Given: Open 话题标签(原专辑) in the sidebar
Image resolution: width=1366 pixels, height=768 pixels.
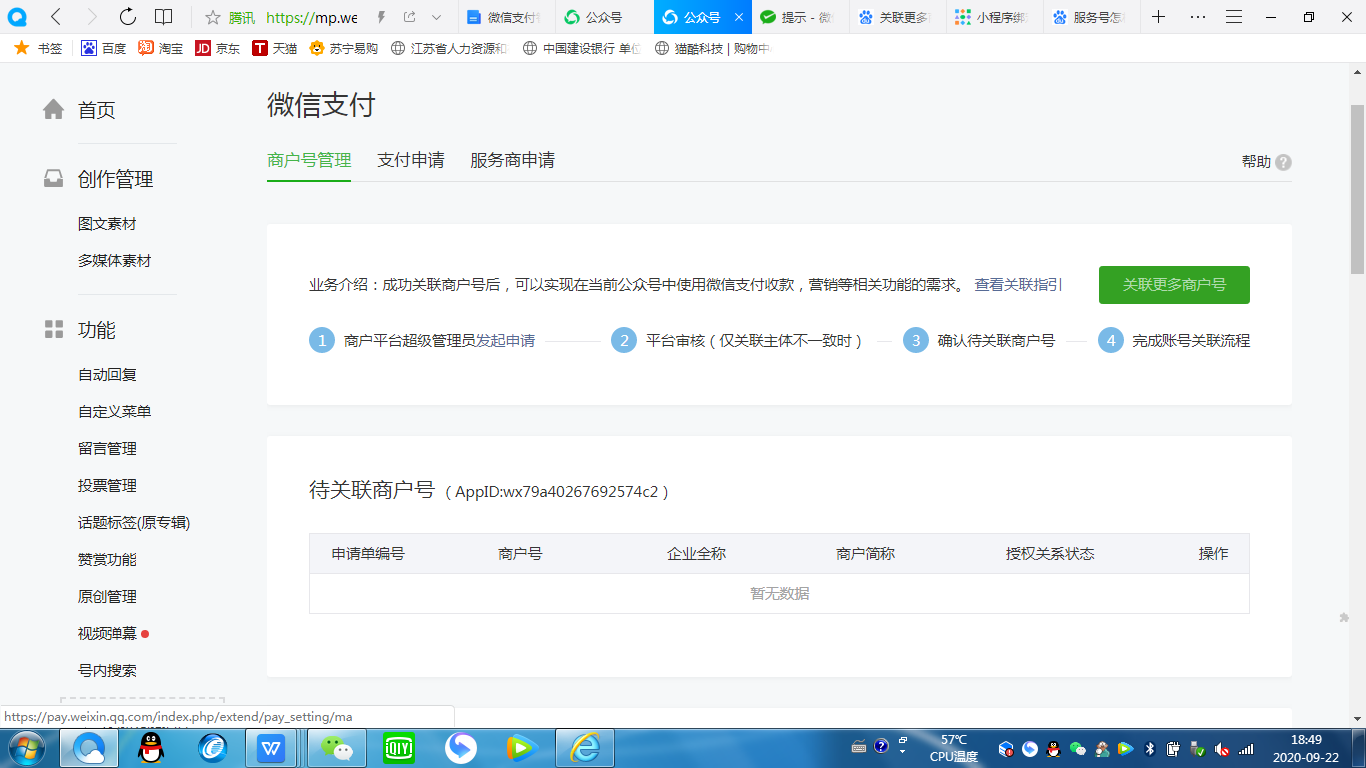Looking at the screenshot, I should pyautogui.click(x=134, y=523).
